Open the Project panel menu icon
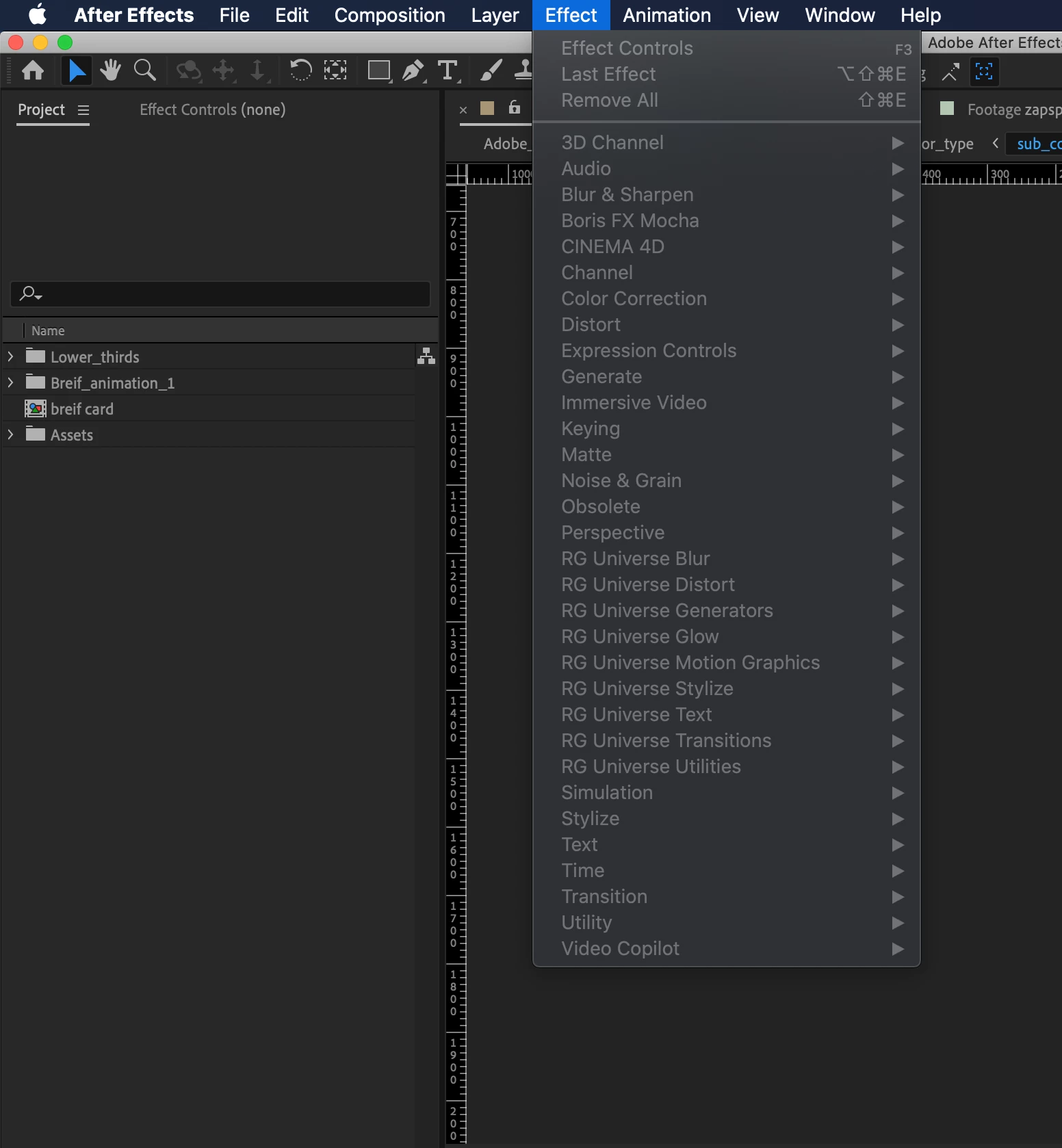The height and width of the screenshot is (1148, 1062). 83,110
